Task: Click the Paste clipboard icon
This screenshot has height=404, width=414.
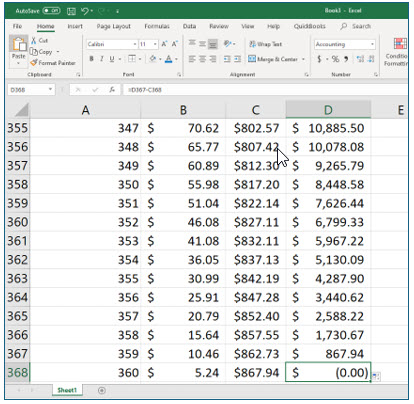Action: [19, 44]
